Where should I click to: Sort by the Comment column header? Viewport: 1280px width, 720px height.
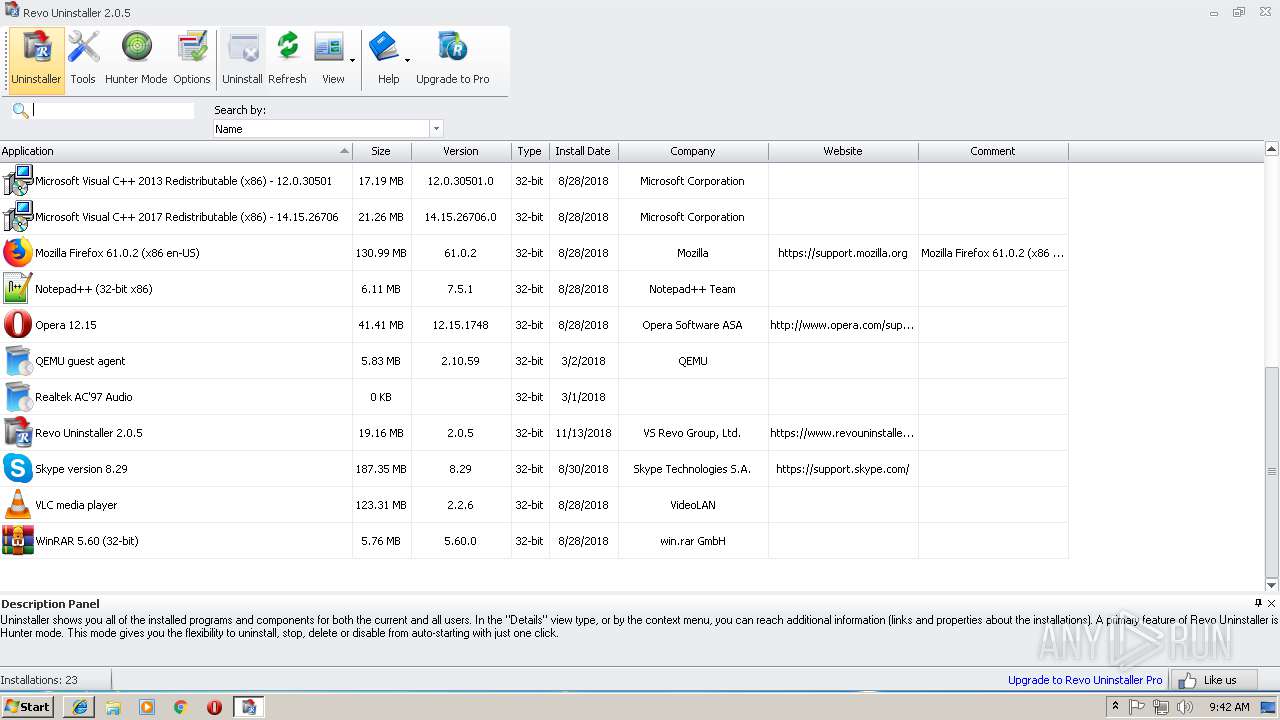993,151
